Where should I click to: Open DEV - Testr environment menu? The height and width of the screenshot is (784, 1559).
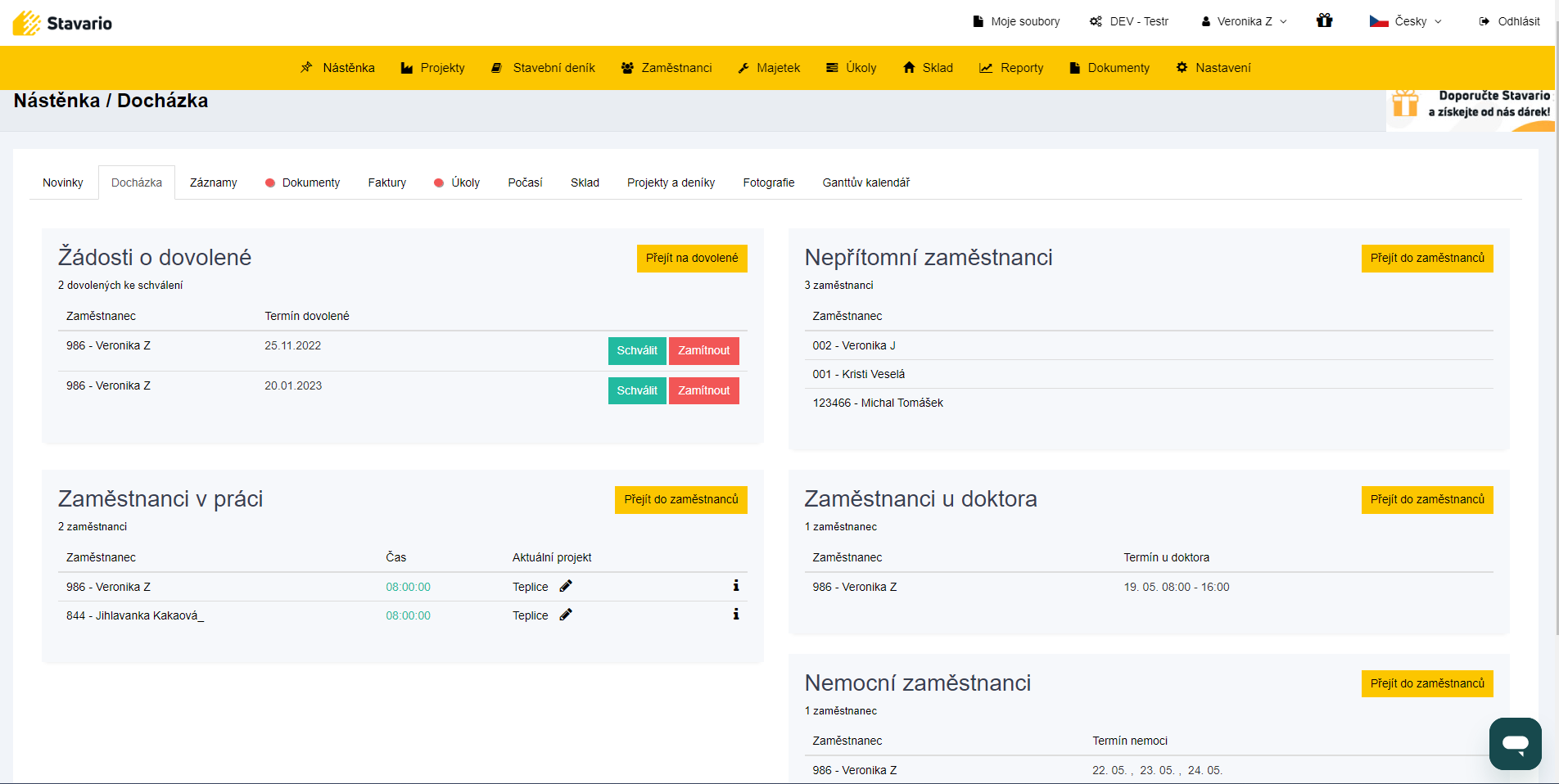(1129, 21)
